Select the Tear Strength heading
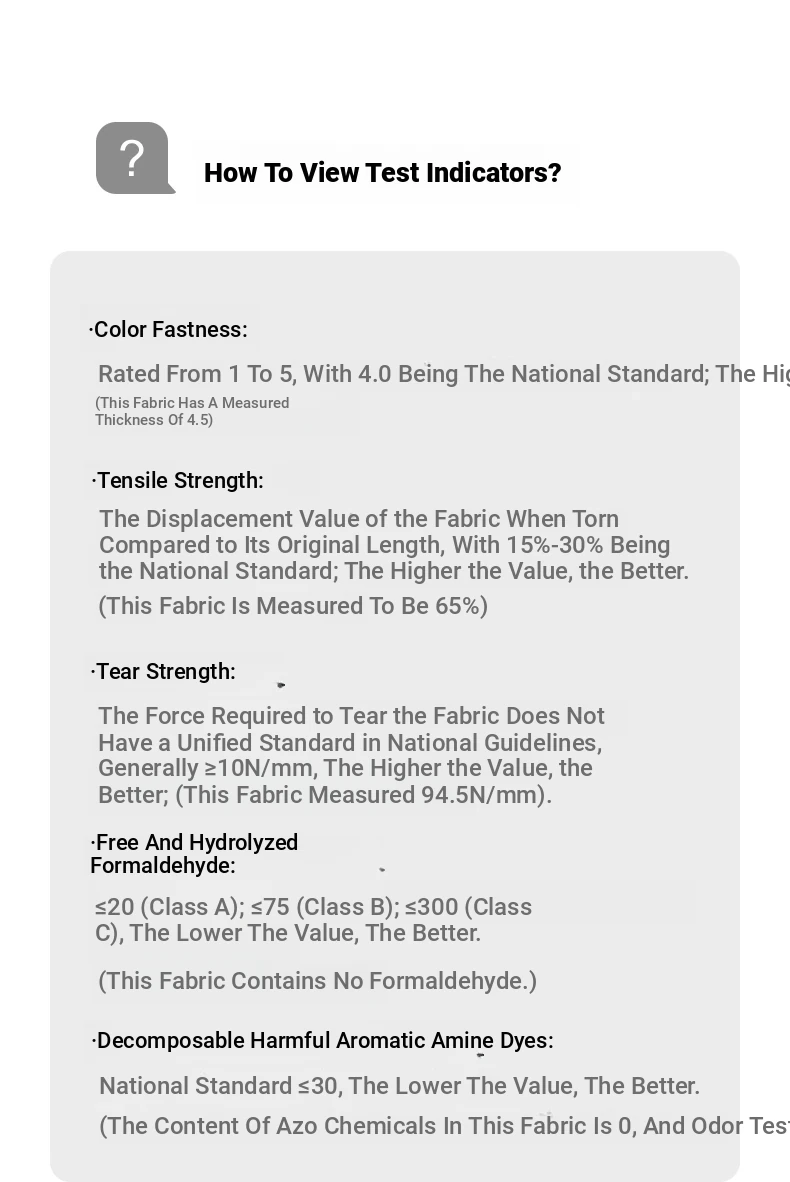790x1182 pixels. 163,671
